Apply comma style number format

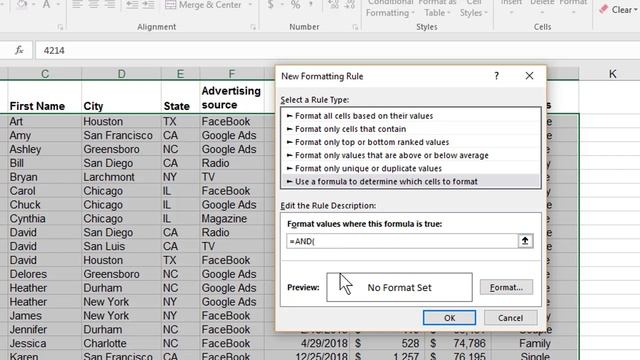[x=311, y=4]
